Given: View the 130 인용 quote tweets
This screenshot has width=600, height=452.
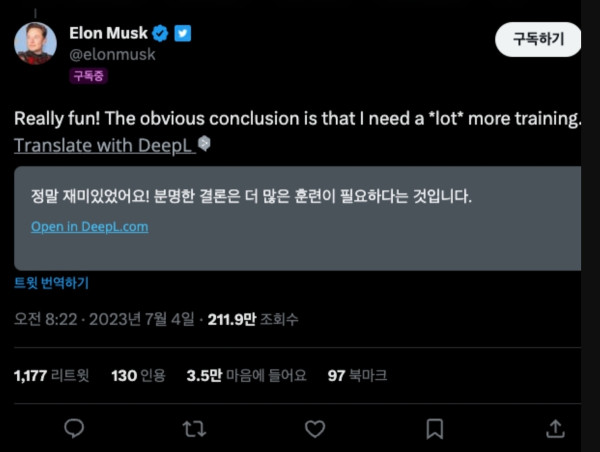Looking at the screenshot, I should click(137, 376).
